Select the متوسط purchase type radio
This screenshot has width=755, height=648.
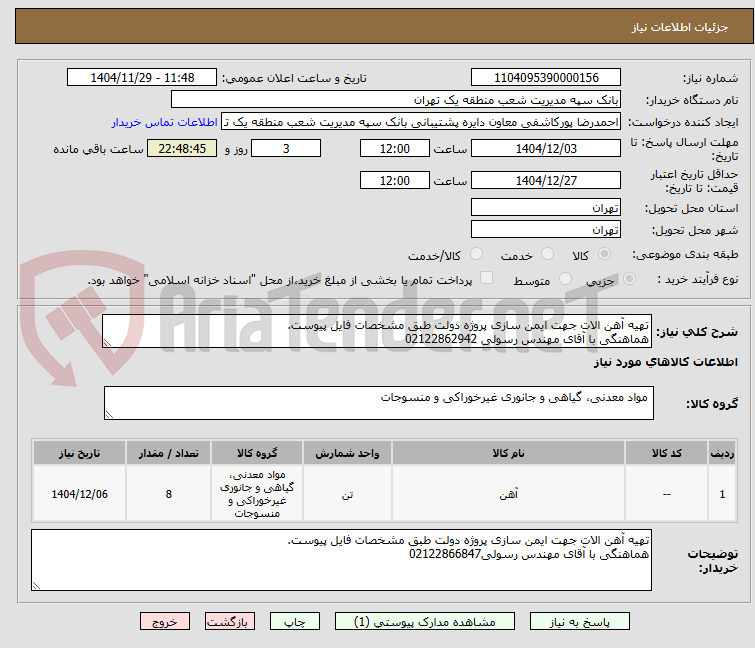click(x=565, y=279)
